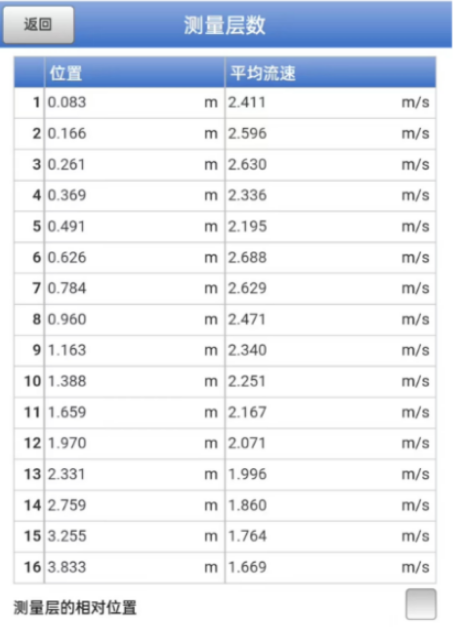The width and height of the screenshot is (465, 627).
Task: Select velocity 2.167 in row 11
Action: 247,412
